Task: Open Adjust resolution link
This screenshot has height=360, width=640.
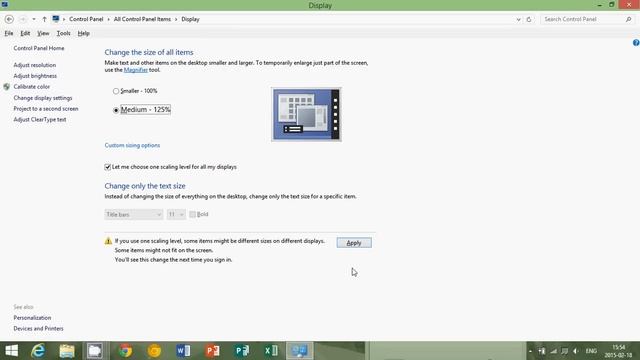Action: pos(35,65)
